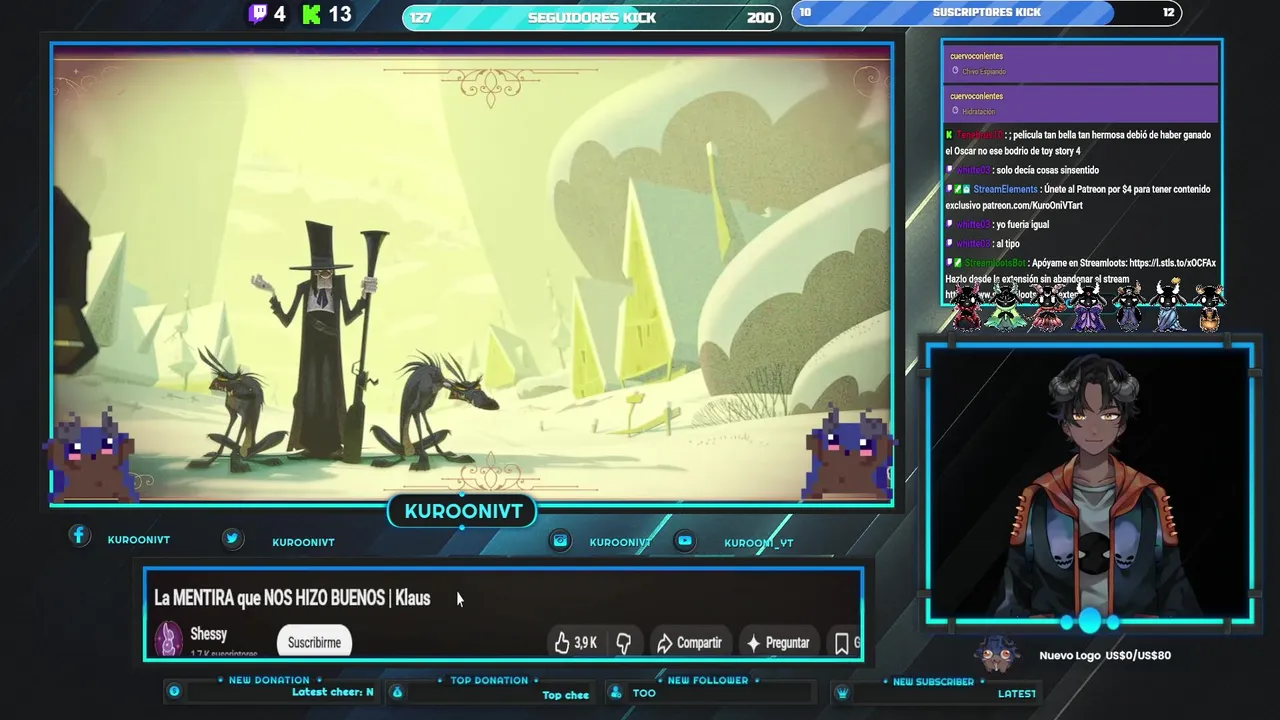Image resolution: width=1280 pixels, height=720 pixels.
Task: Click the green-dress chibi character
Action: 1005,306
